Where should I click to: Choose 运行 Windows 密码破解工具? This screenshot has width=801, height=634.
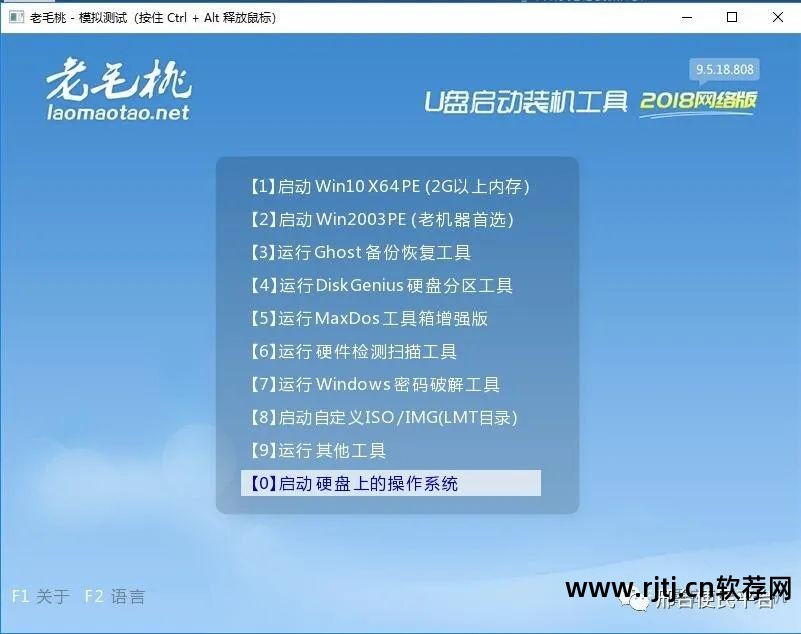(374, 385)
